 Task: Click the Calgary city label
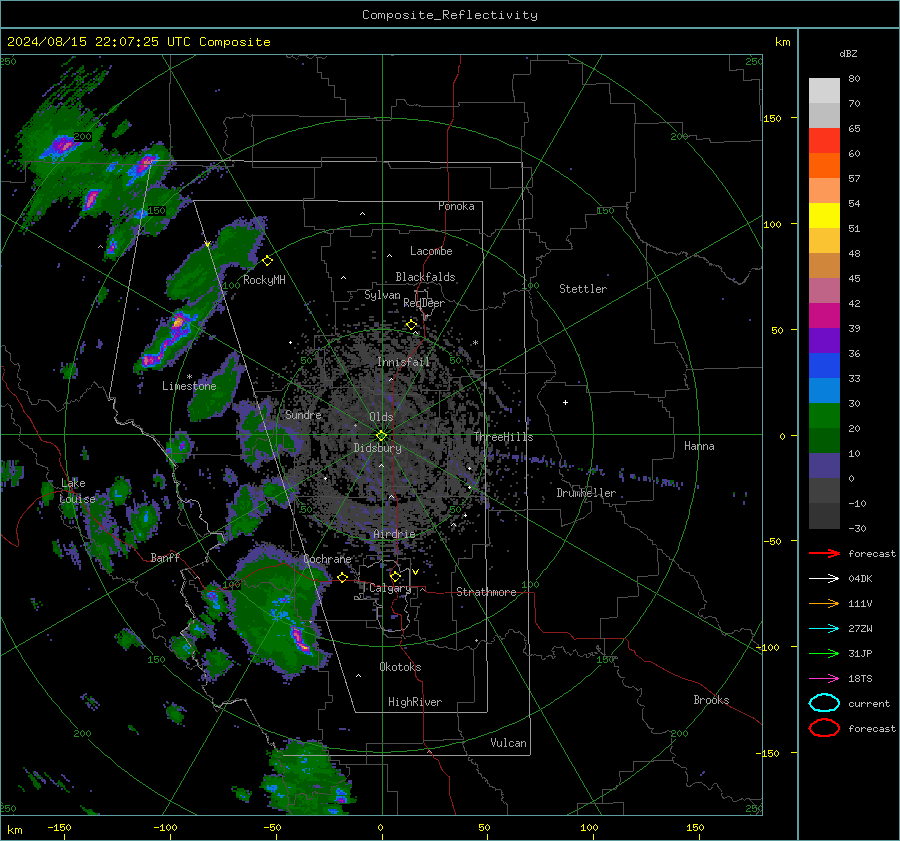[390, 588]
